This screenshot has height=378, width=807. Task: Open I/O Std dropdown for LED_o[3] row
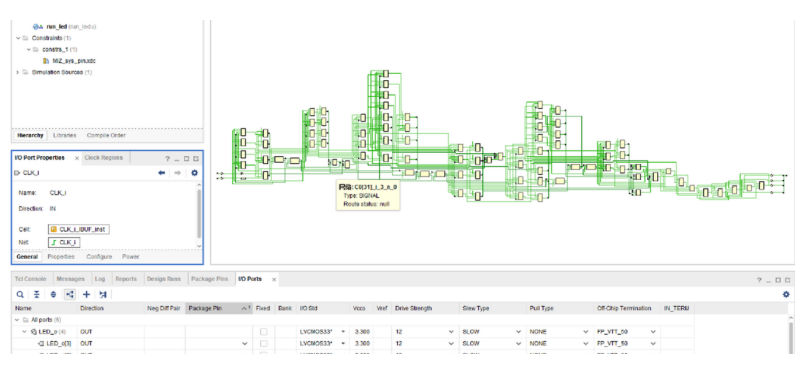coord(343,343)
